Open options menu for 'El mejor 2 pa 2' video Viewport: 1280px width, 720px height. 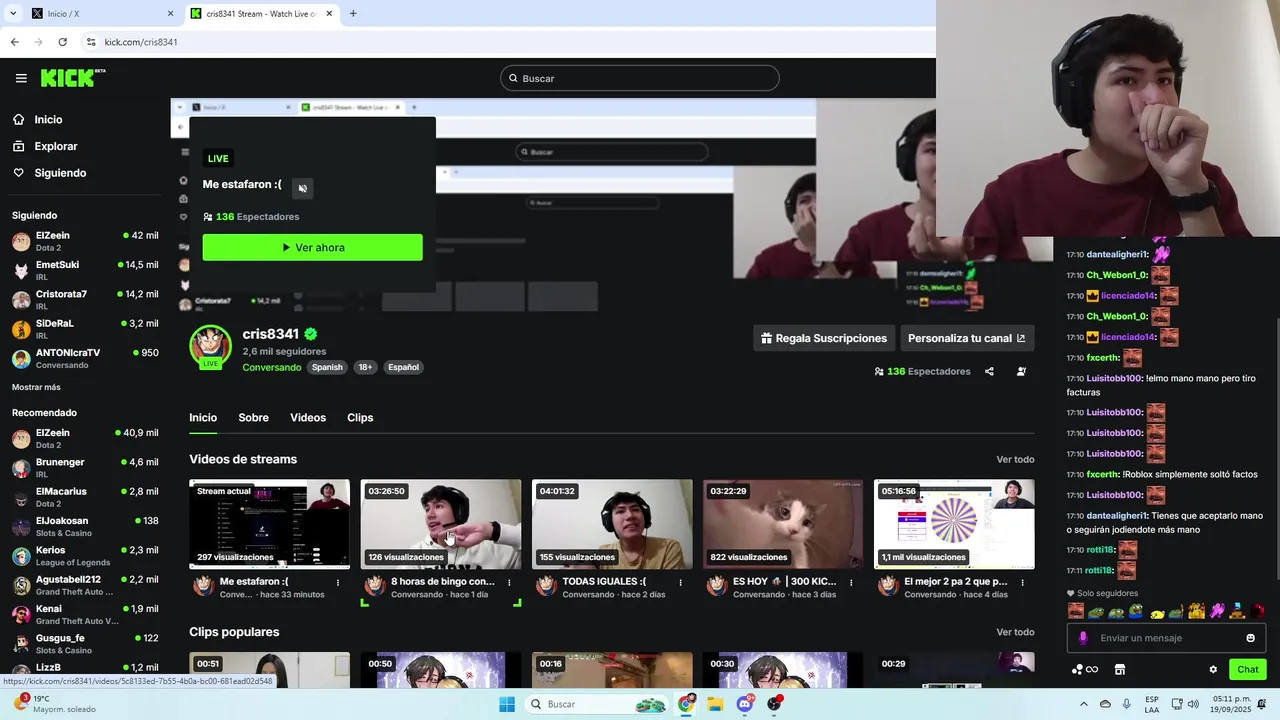[1023, 582]
